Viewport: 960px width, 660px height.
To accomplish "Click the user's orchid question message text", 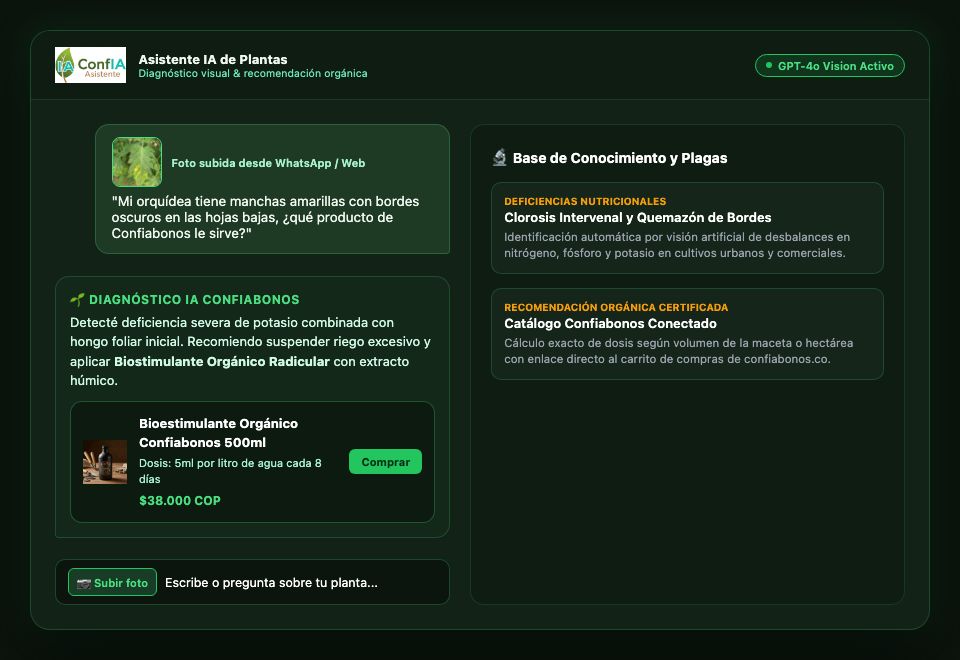I will pyautogui.click(x=265, y=217).
